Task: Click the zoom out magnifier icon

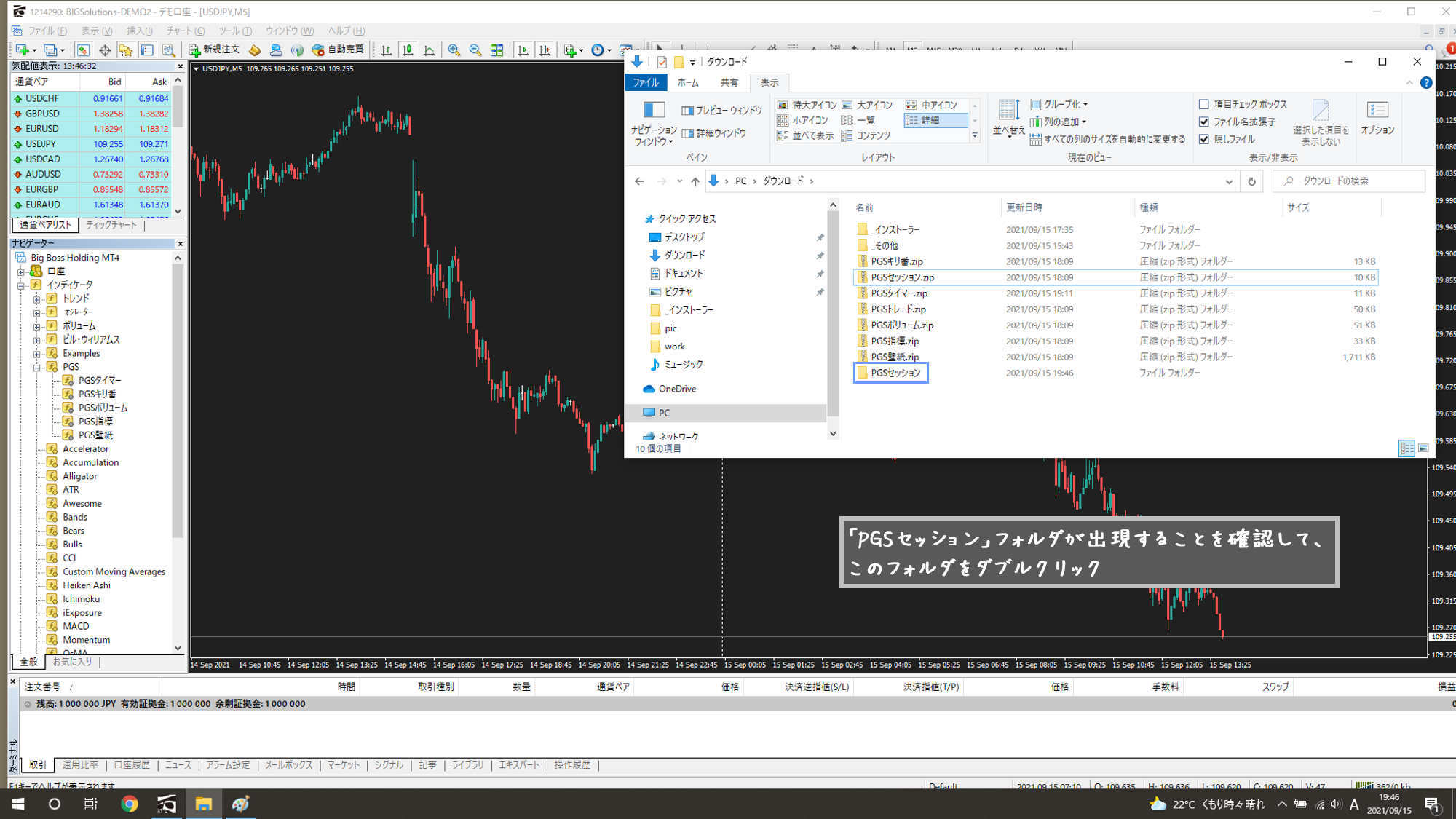Action: (x=475, y=50)
